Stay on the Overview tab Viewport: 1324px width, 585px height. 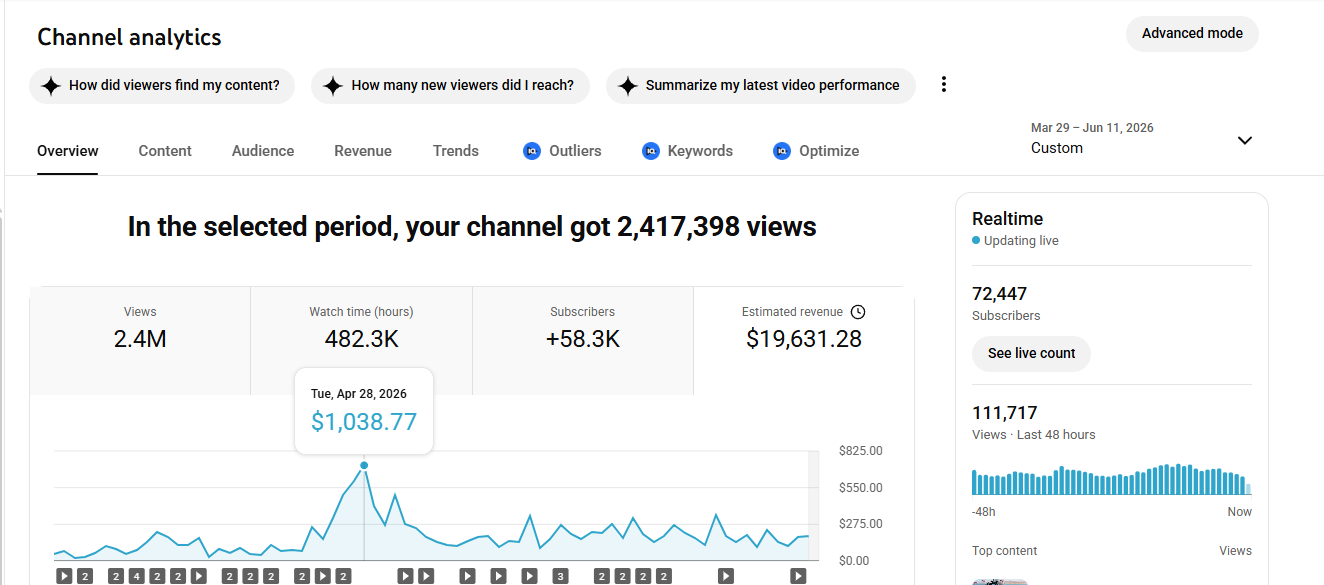[x=68, y=151]
